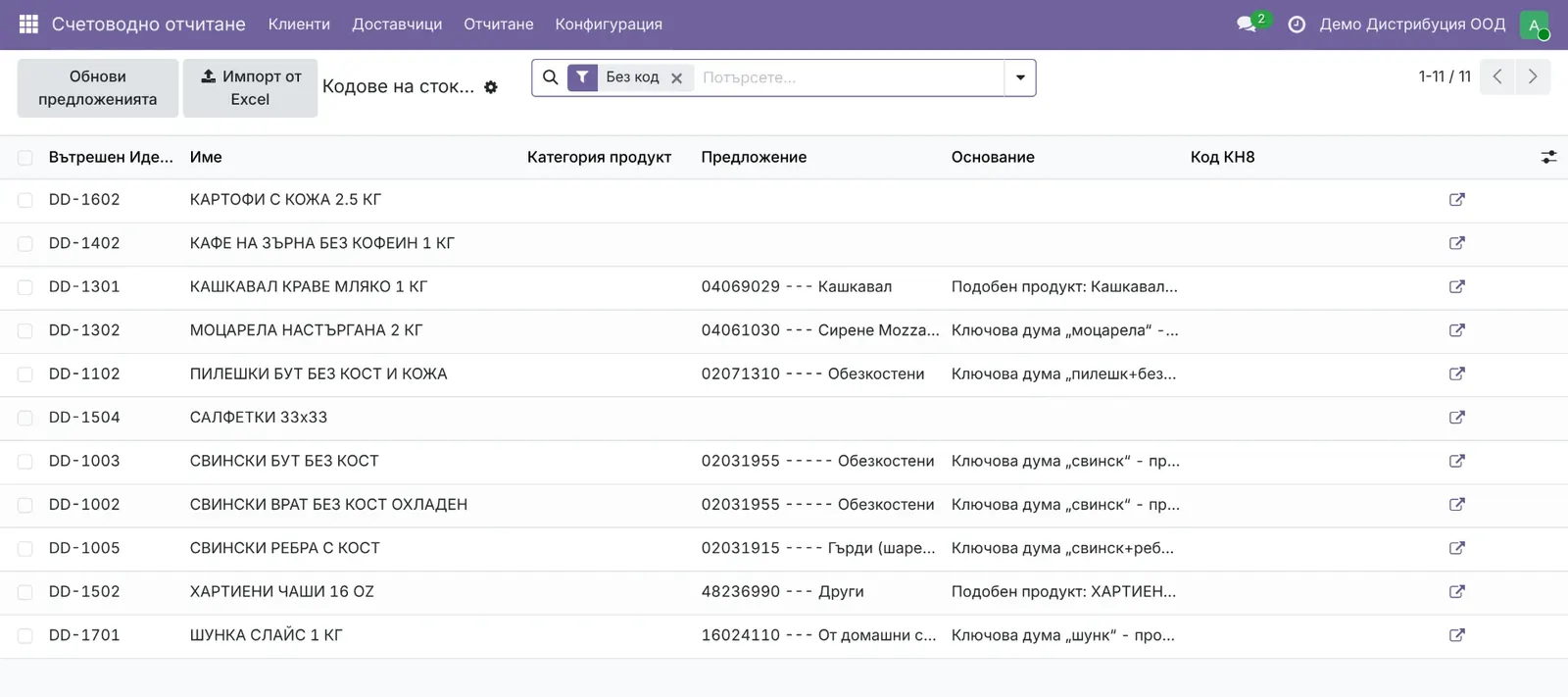Toggle select-all checkbox in table header
Screen dimensions: 1568x697
pyautogui.click(x=25, y=158)
